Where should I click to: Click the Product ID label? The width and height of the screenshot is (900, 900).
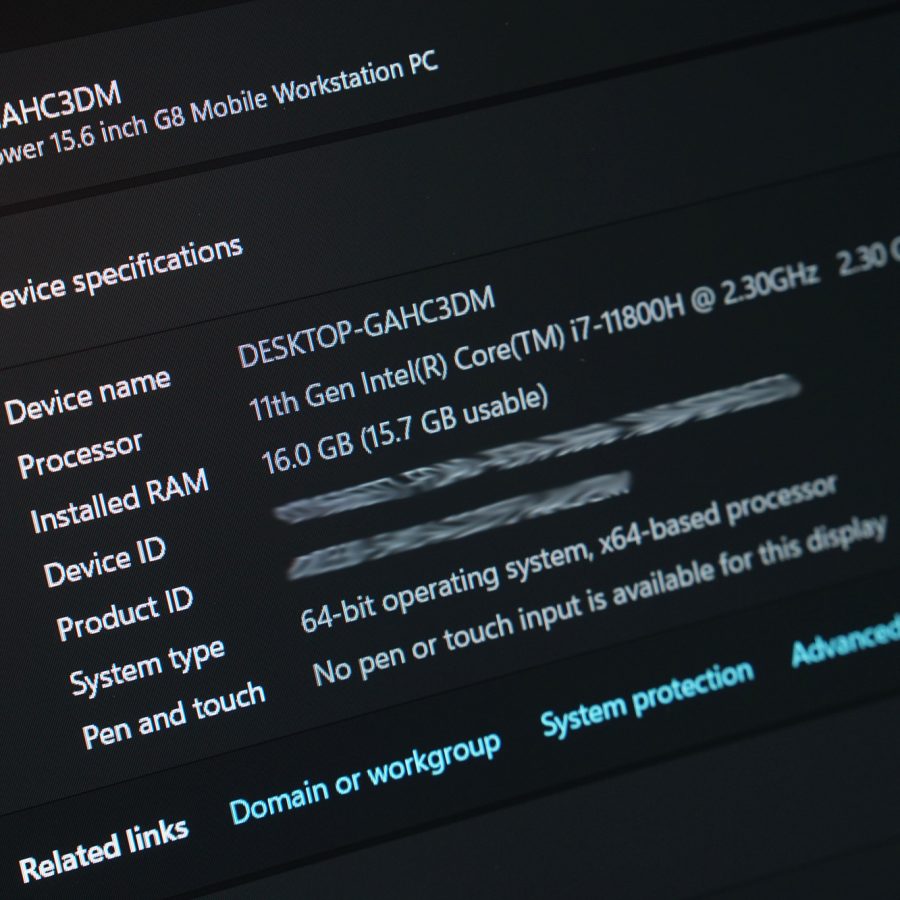tap(125, 613)
